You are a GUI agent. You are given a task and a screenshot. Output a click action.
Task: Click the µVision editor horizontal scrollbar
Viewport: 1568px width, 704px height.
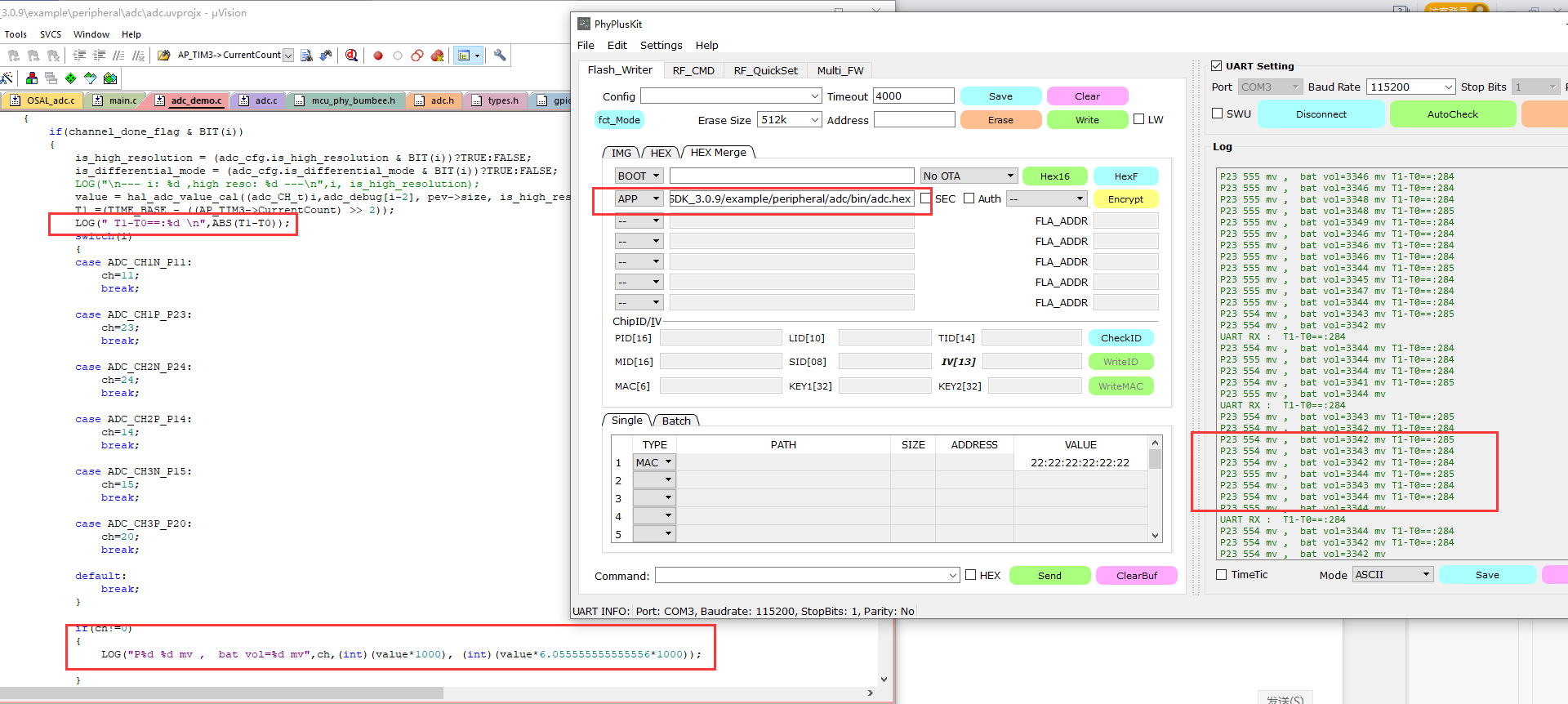[438, 693]
